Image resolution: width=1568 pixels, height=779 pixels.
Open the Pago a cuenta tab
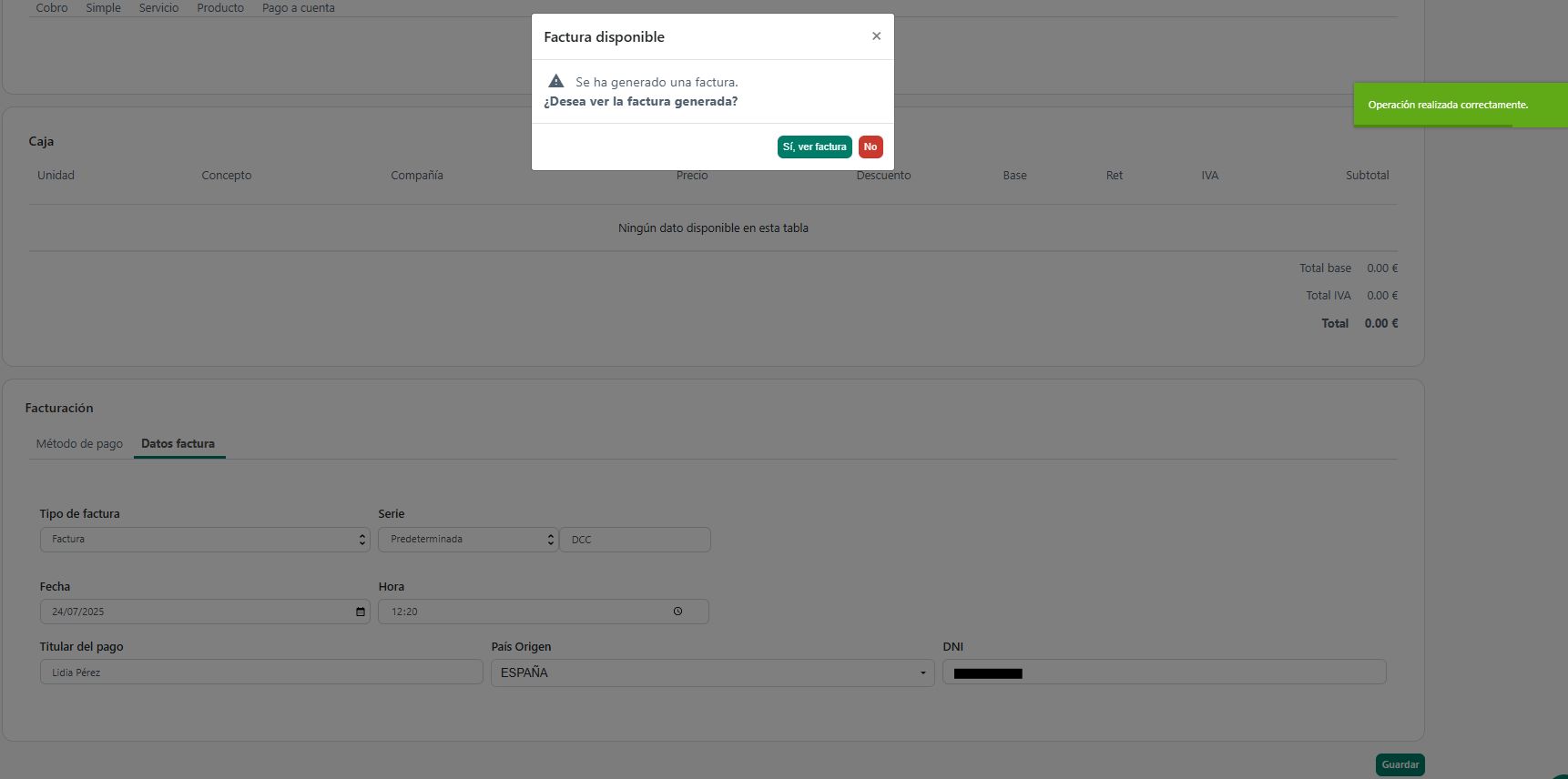click(299, 8)
